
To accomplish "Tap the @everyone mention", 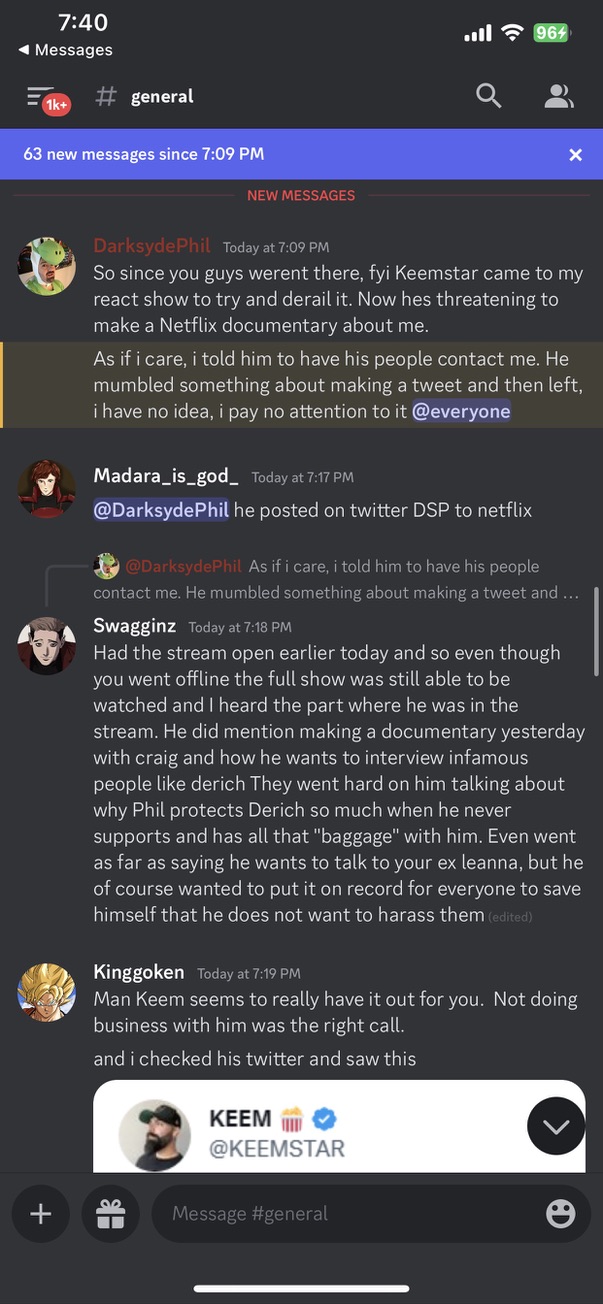I will [x=461, y=411].
